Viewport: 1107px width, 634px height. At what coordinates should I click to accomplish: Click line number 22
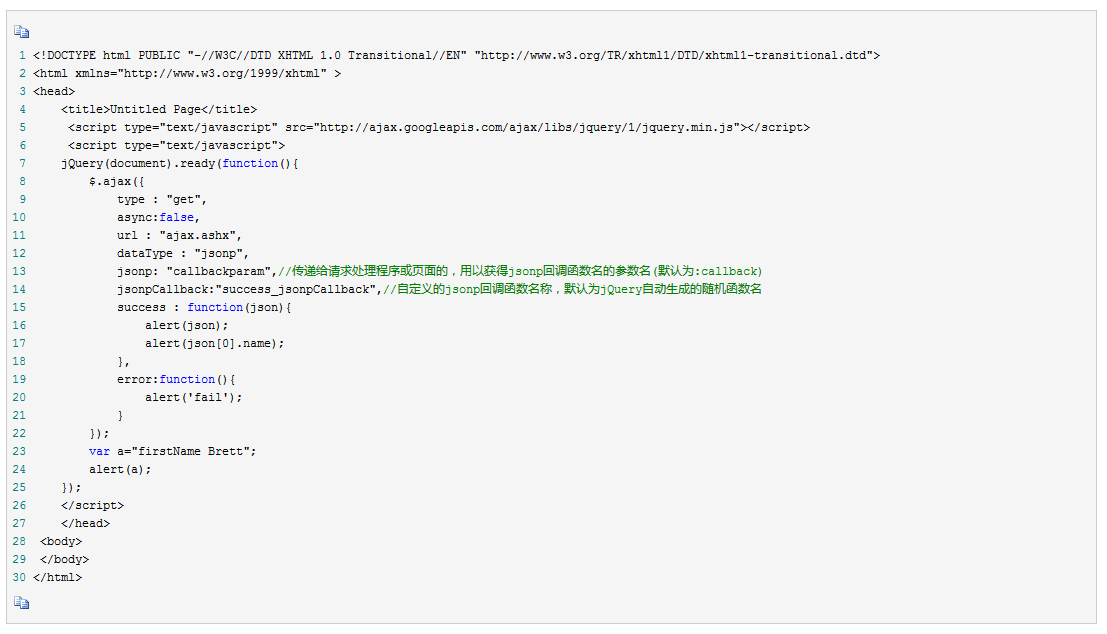pos(19,433)
